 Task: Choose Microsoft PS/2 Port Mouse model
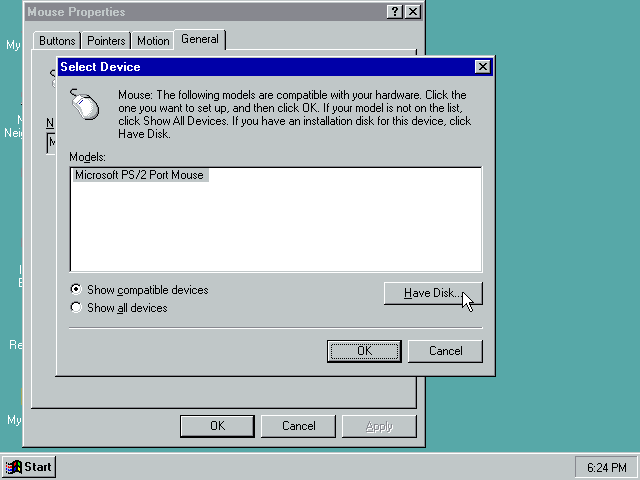tap(139, 175)
